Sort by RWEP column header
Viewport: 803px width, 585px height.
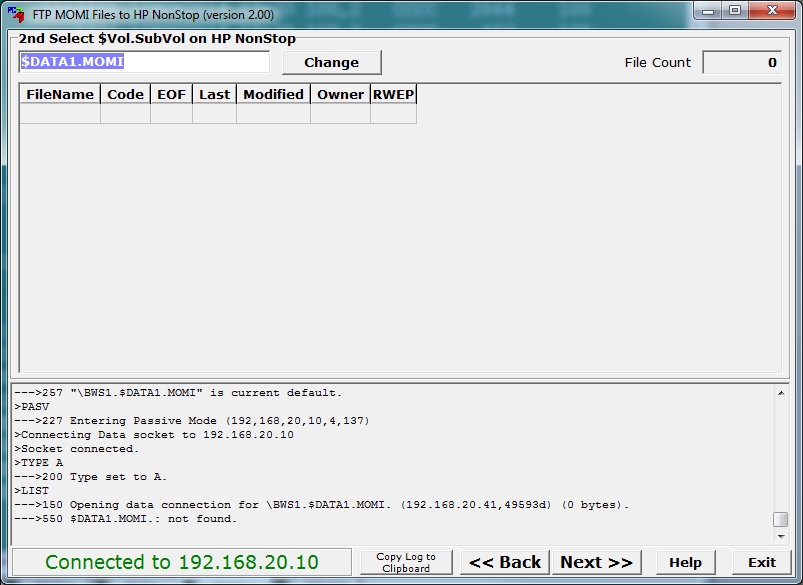point(393,94)
